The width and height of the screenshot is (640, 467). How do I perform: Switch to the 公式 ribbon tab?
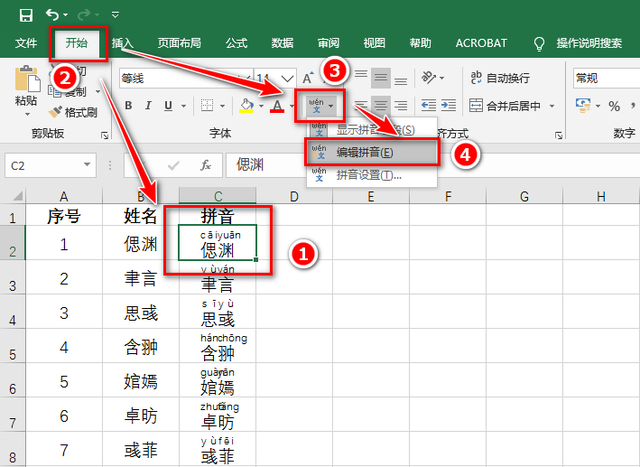tap(236, 43)
